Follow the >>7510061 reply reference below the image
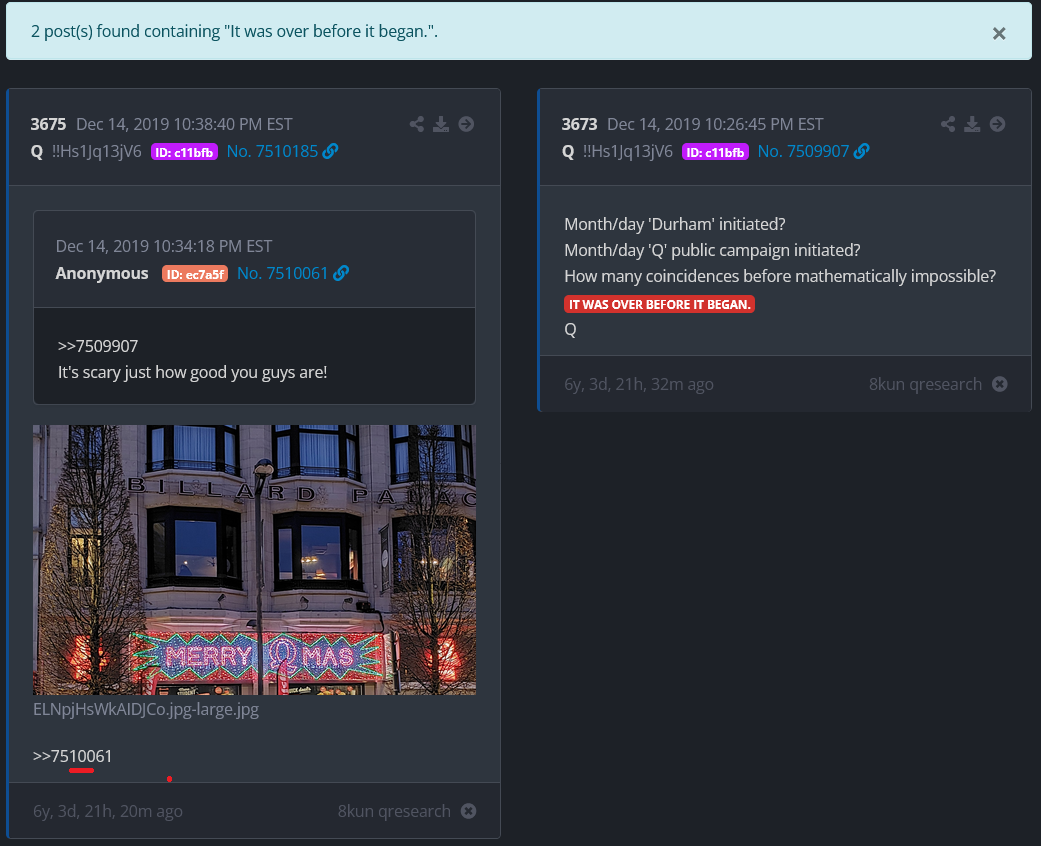This screenshot has height=846, width=1041. pos(73,756)
